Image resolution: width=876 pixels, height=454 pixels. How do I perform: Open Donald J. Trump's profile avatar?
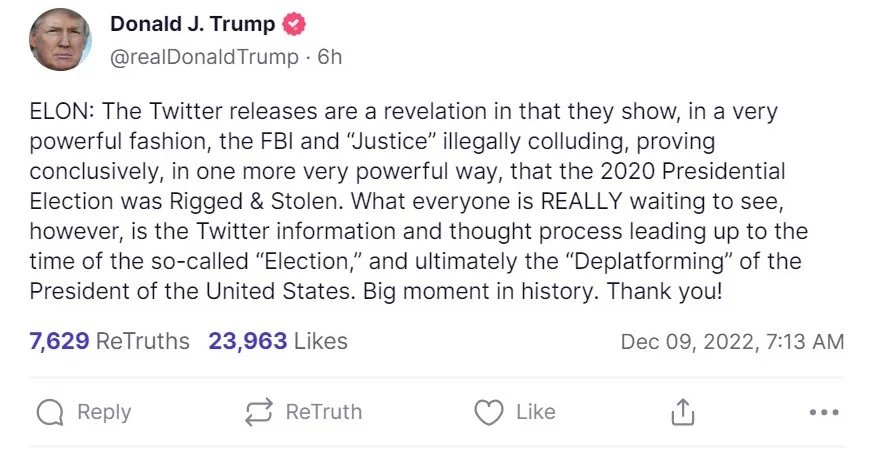[x=60, y=40]
